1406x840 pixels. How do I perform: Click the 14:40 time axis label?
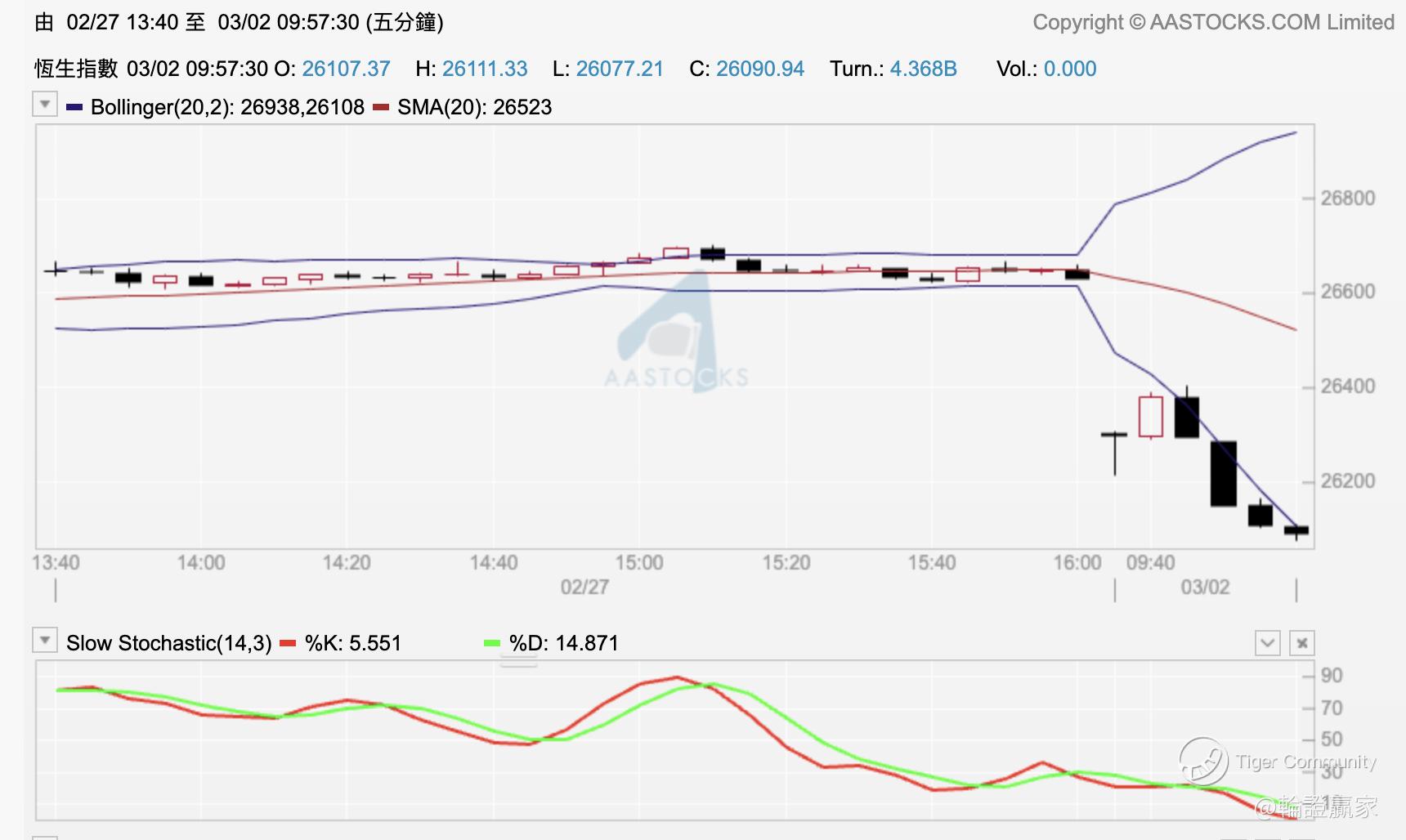tap(494, 563)
